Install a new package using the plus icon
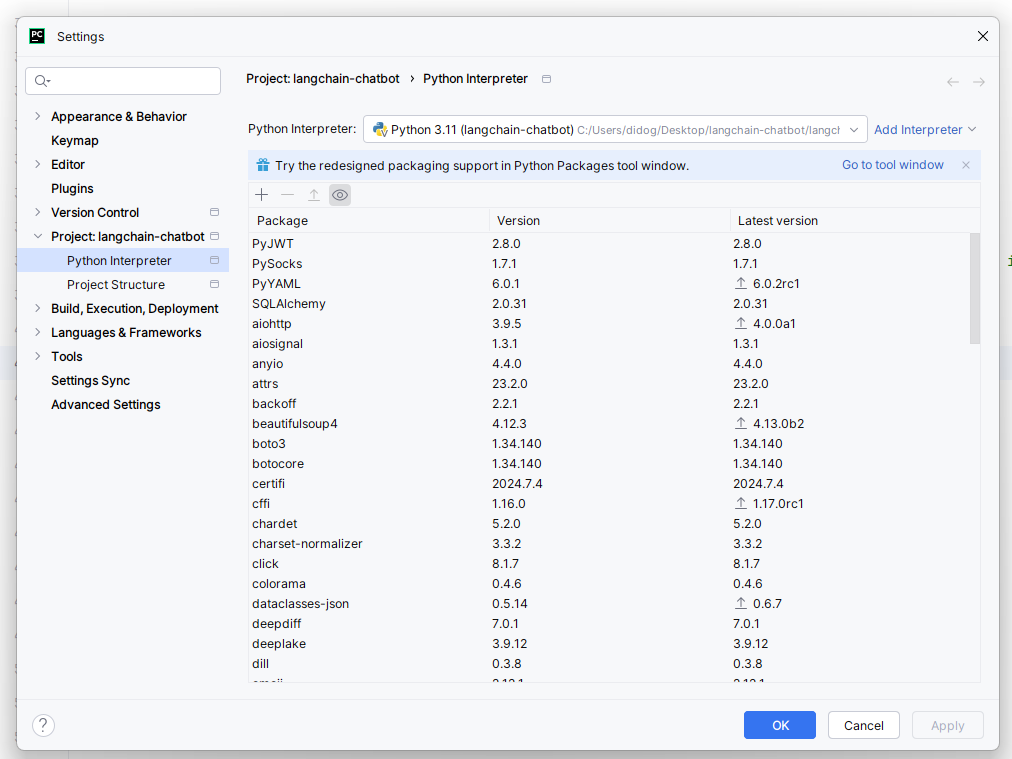This screenshot has height=759, width=1012. (261, 194)
